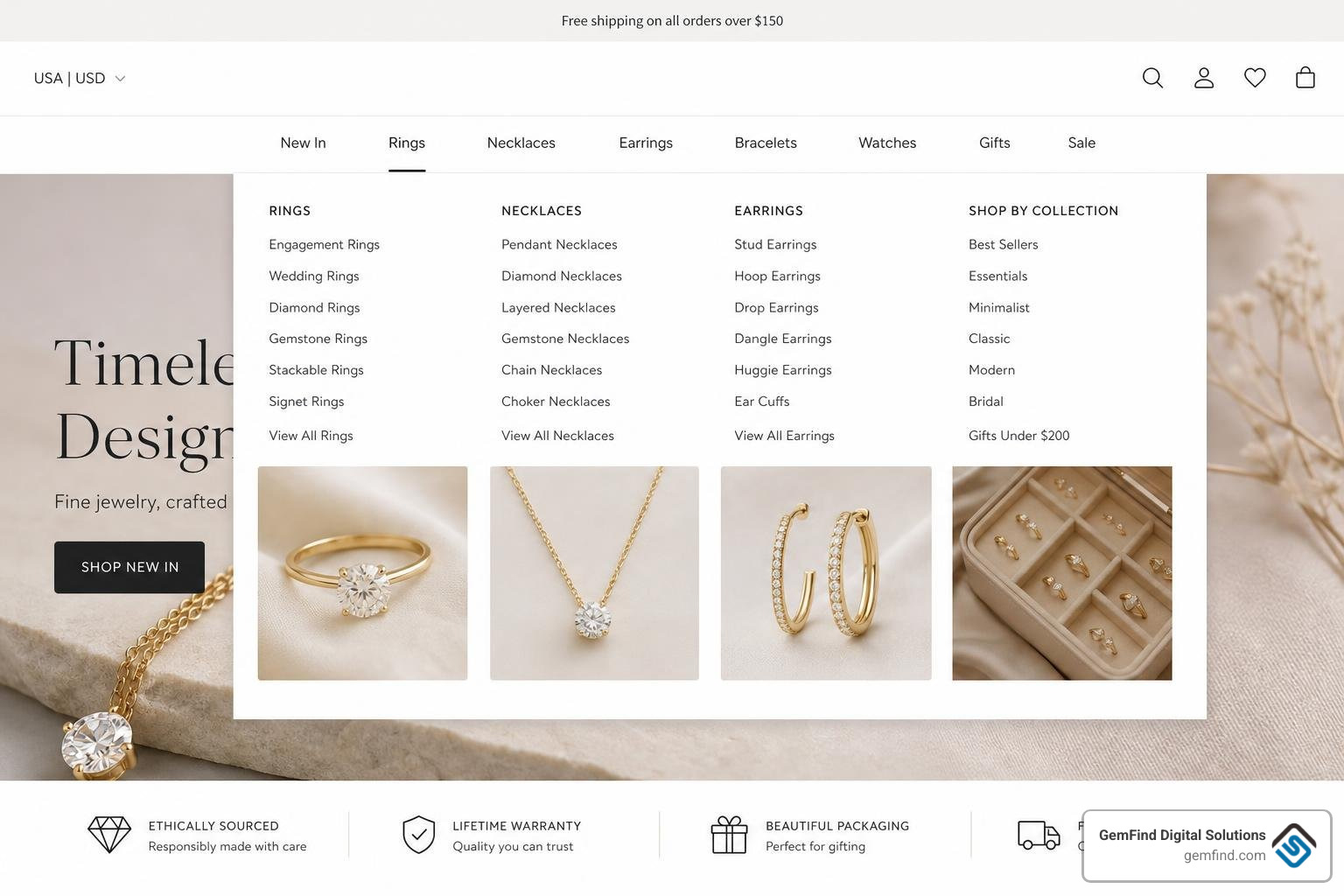Open the Necklaces menu
Screen dimensions: 1344x896
tap(521, 143)
